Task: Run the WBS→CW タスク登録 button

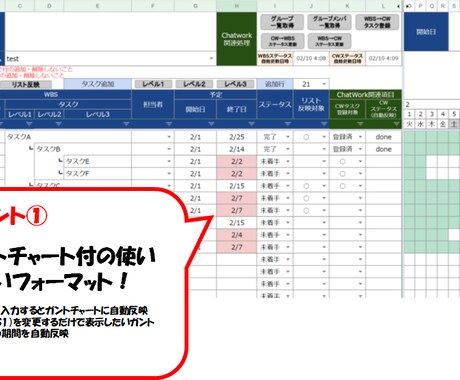Action: 377,22
